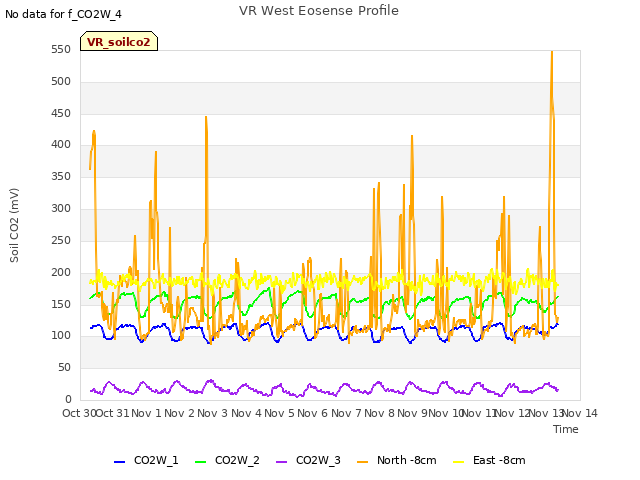The image size is (640, 480).
Task: Click the orange North -8cm legend swatch
Action: [x=362, y=462]
